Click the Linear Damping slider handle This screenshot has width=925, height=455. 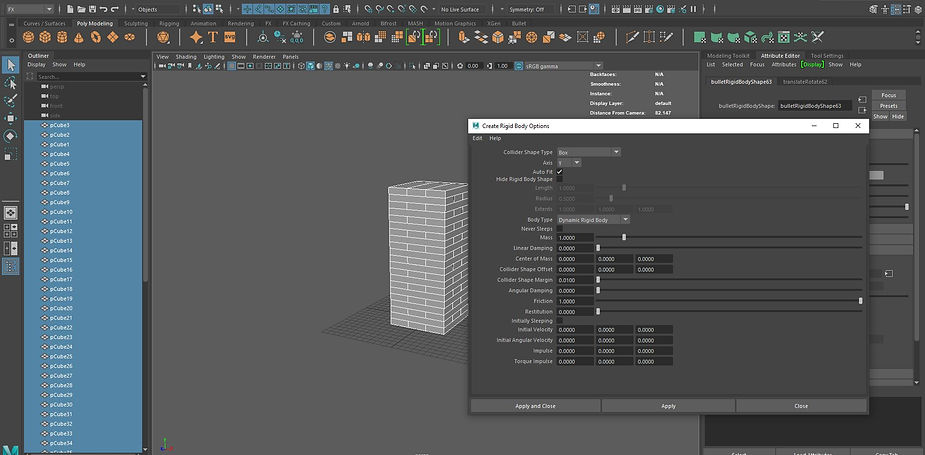(598, 248)
